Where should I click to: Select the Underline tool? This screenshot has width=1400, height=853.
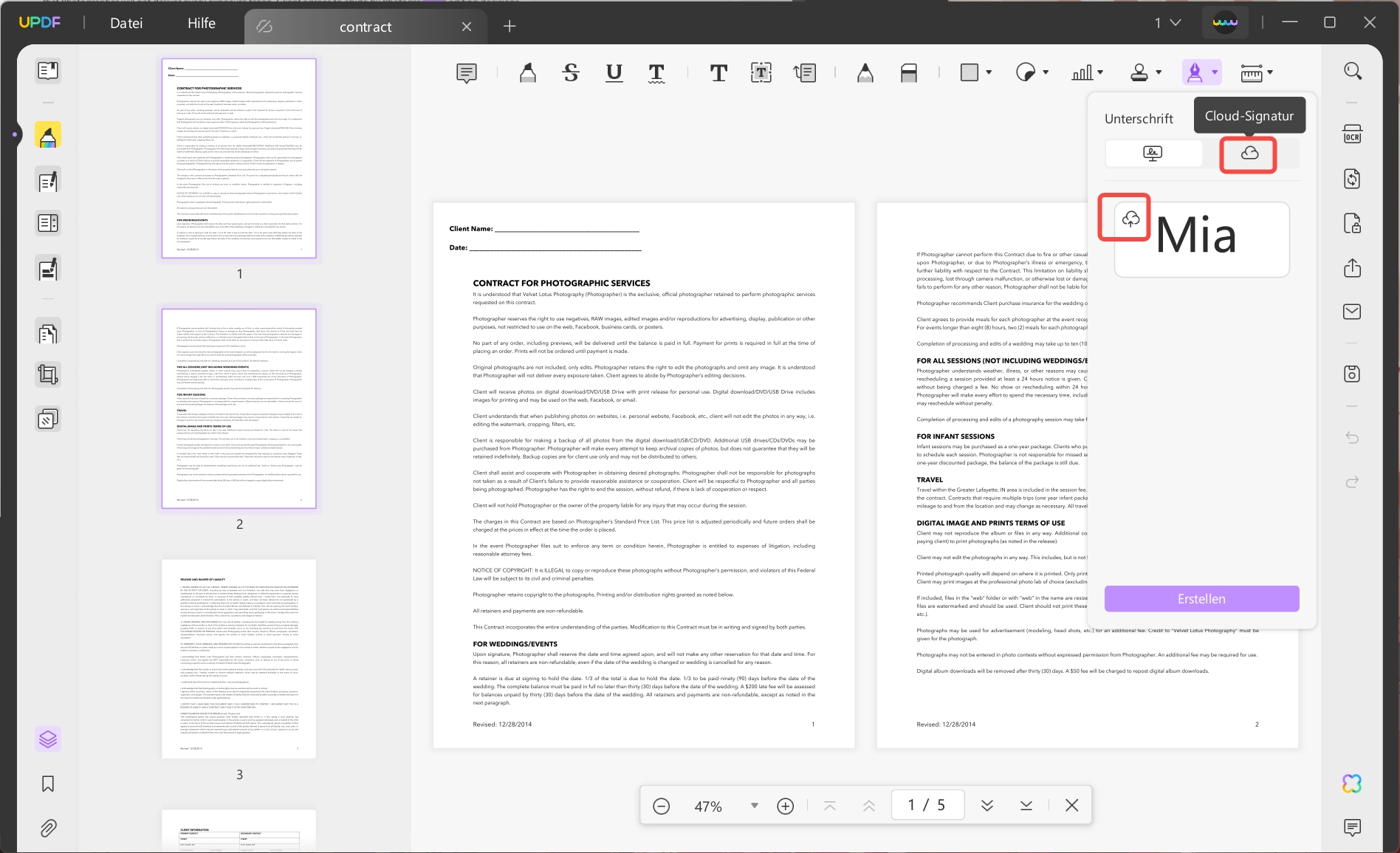click(x=614, y=73)
